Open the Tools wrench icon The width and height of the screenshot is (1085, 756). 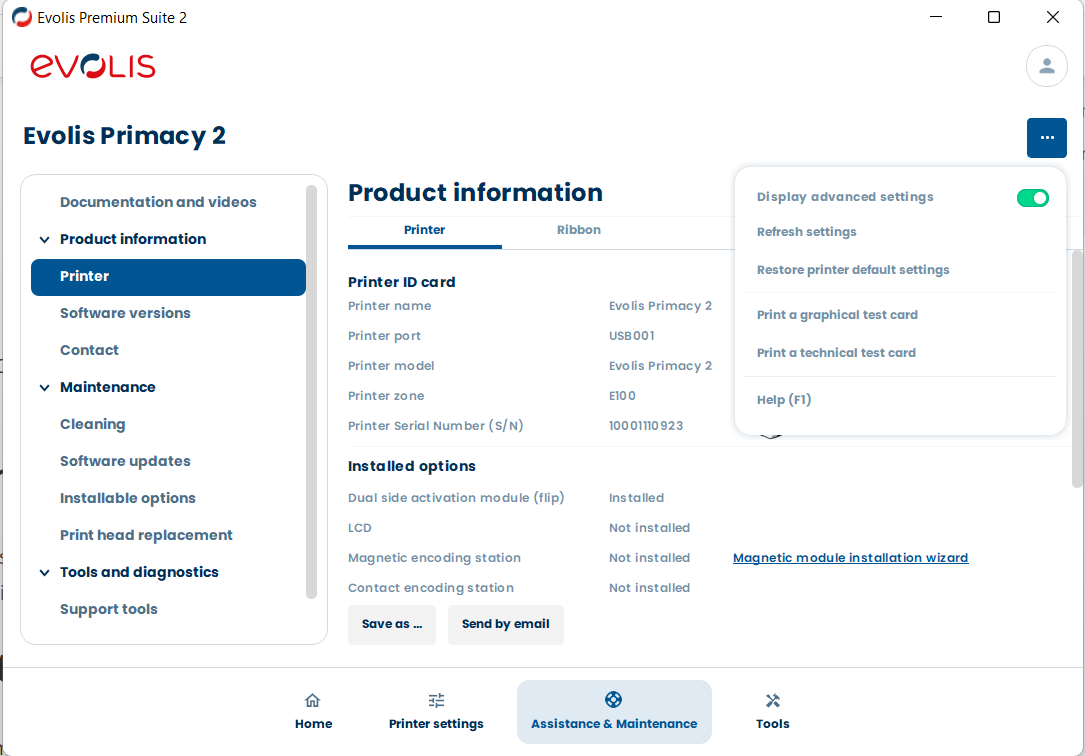pyautogui.click(x=772, y=701)
